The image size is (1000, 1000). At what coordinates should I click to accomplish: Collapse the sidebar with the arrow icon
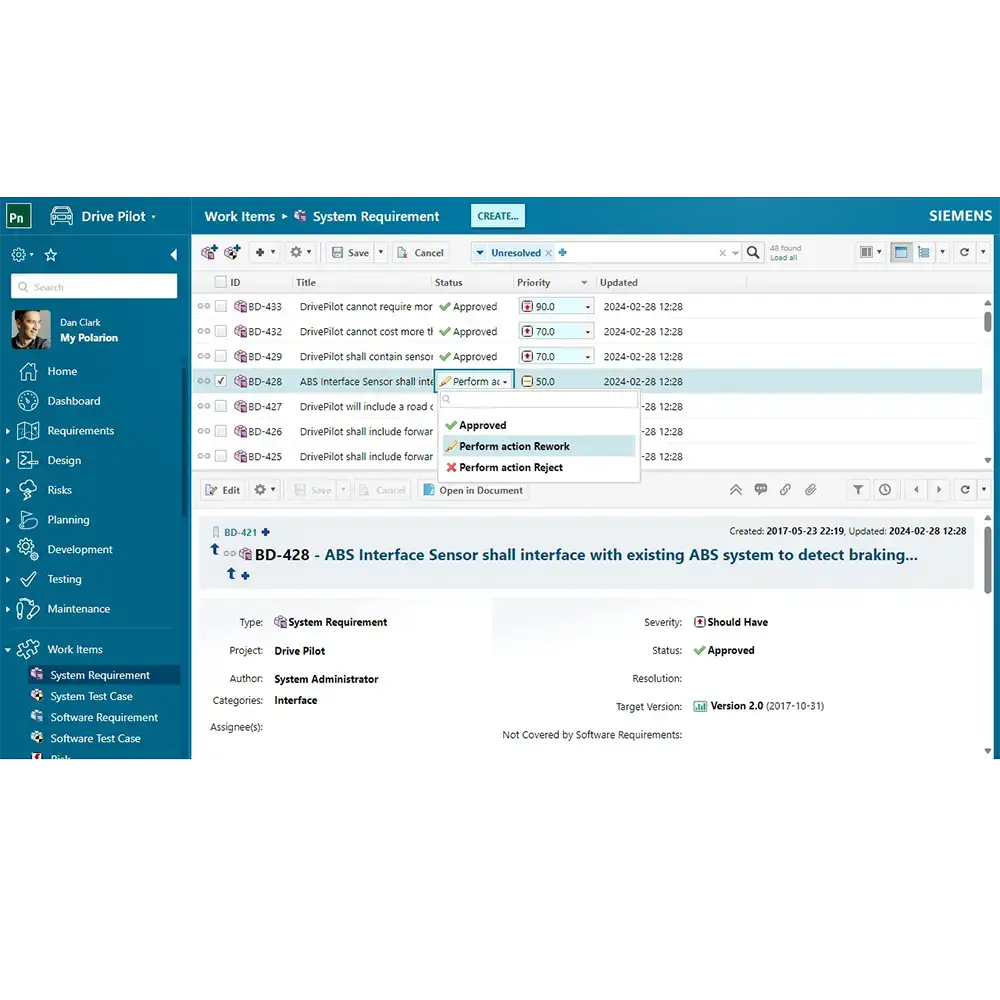coord(173,255)
